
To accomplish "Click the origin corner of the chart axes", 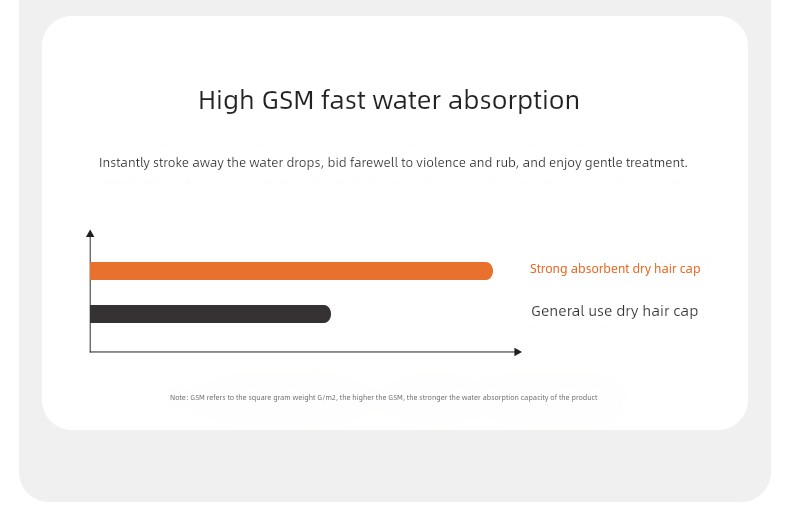I will [90, 352].
